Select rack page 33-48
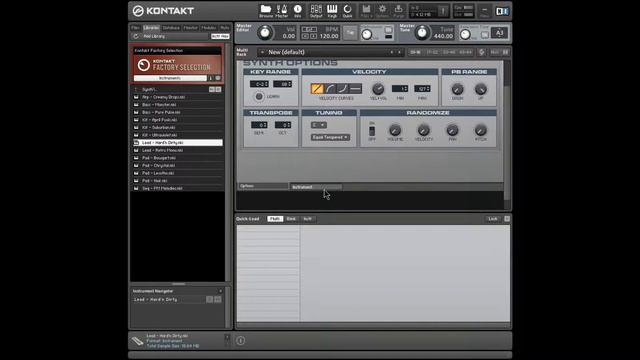640x360 pixels. 449,52
